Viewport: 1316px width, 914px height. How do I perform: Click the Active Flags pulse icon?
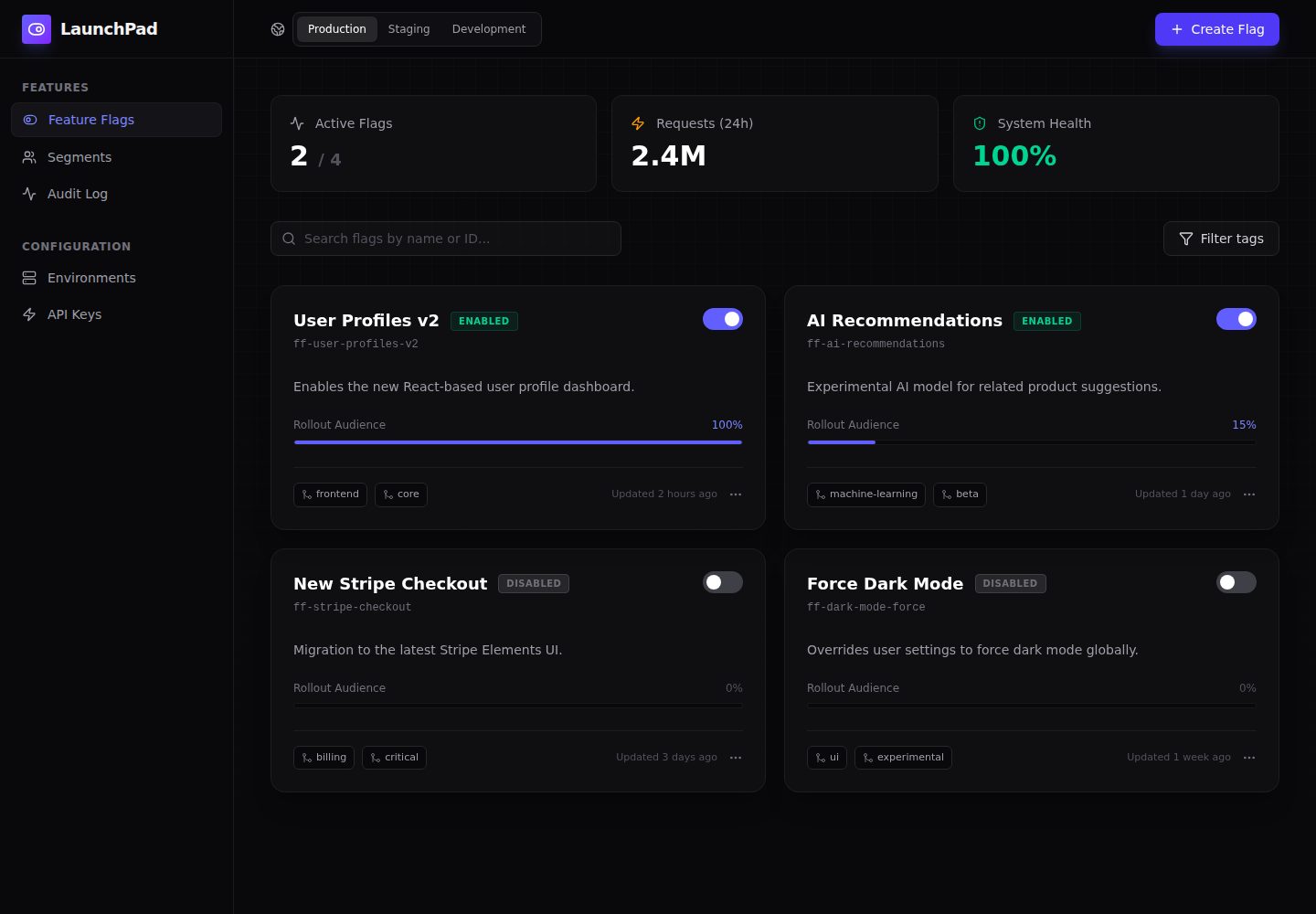point(297,123)
